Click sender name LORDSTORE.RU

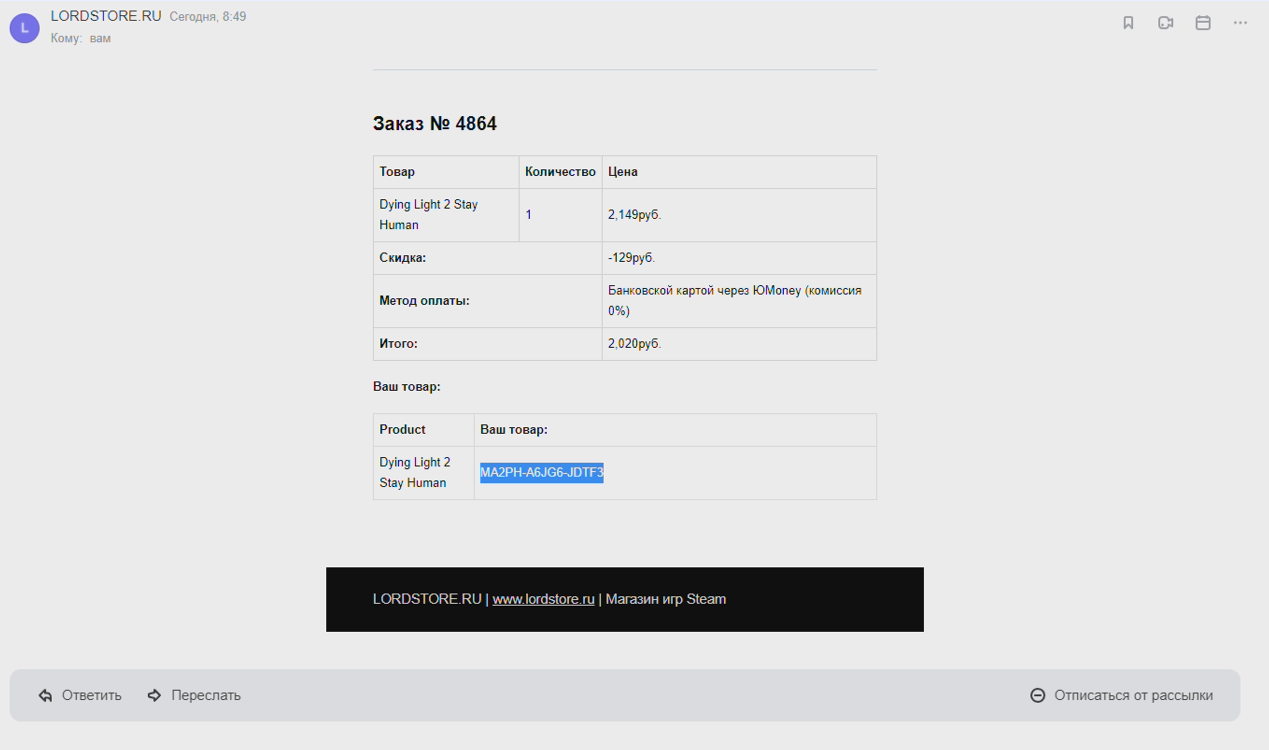pyautogui.click(x=106, y=16)
